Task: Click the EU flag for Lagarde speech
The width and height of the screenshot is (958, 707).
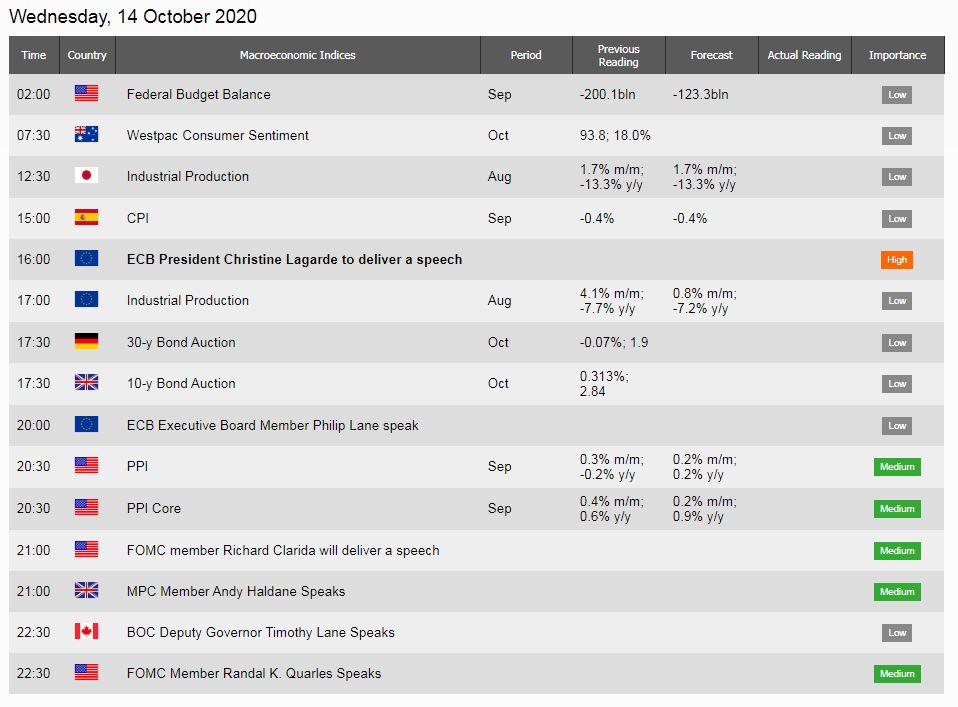Action: click(86, 258)
